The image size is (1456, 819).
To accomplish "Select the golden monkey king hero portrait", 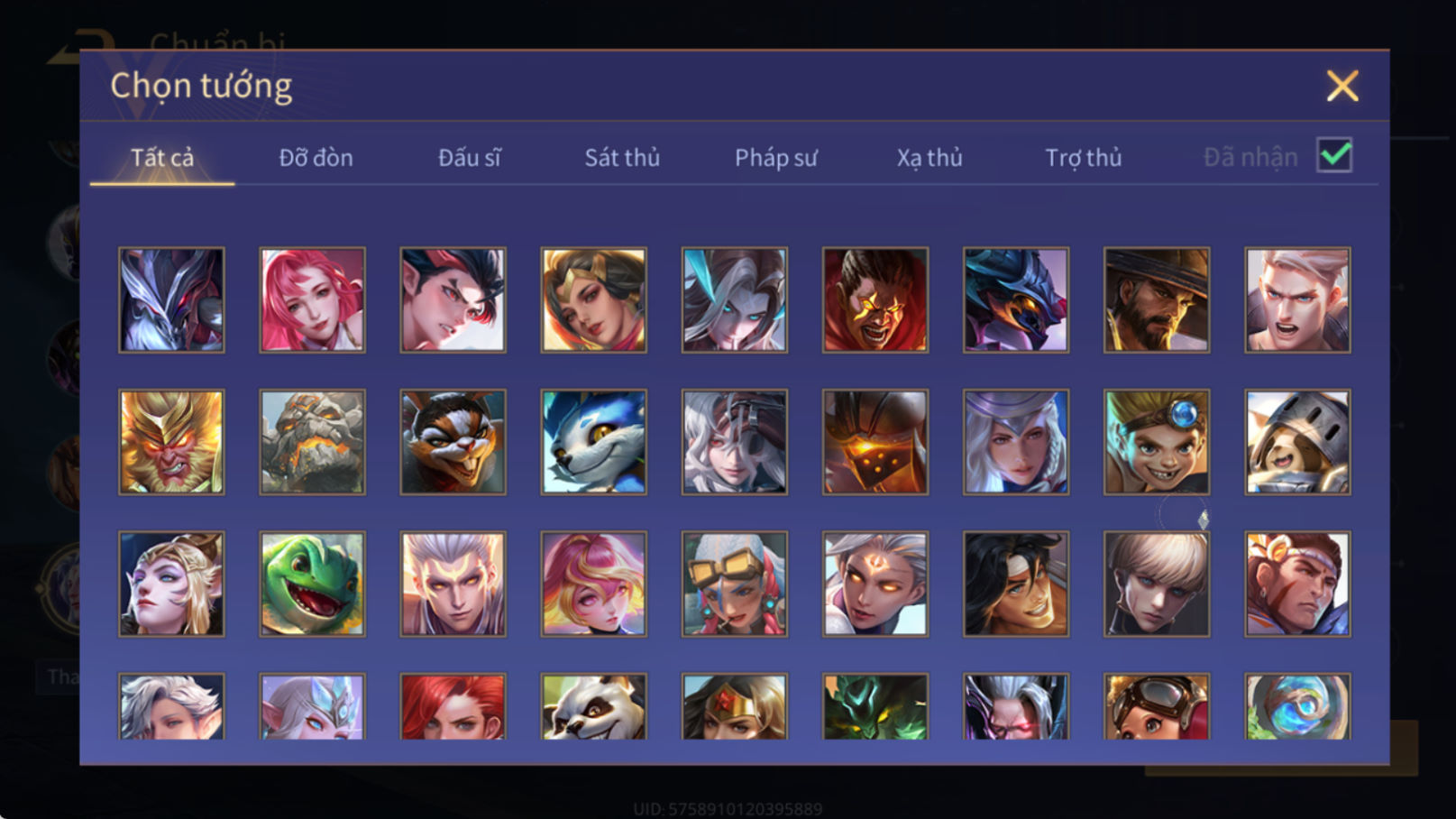I will point(171,442).
